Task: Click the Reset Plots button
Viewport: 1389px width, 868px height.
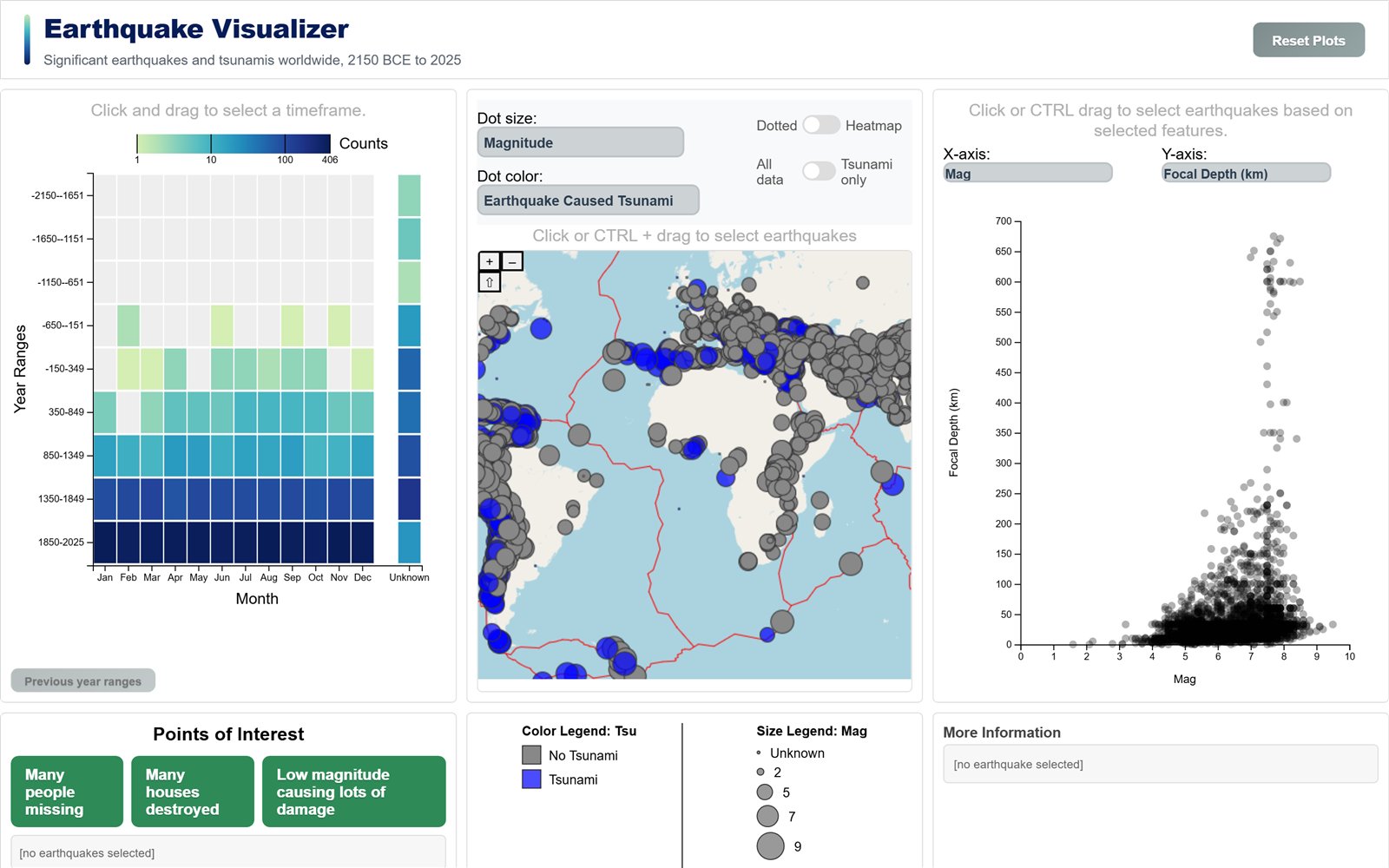Action: click(1308, 40)
